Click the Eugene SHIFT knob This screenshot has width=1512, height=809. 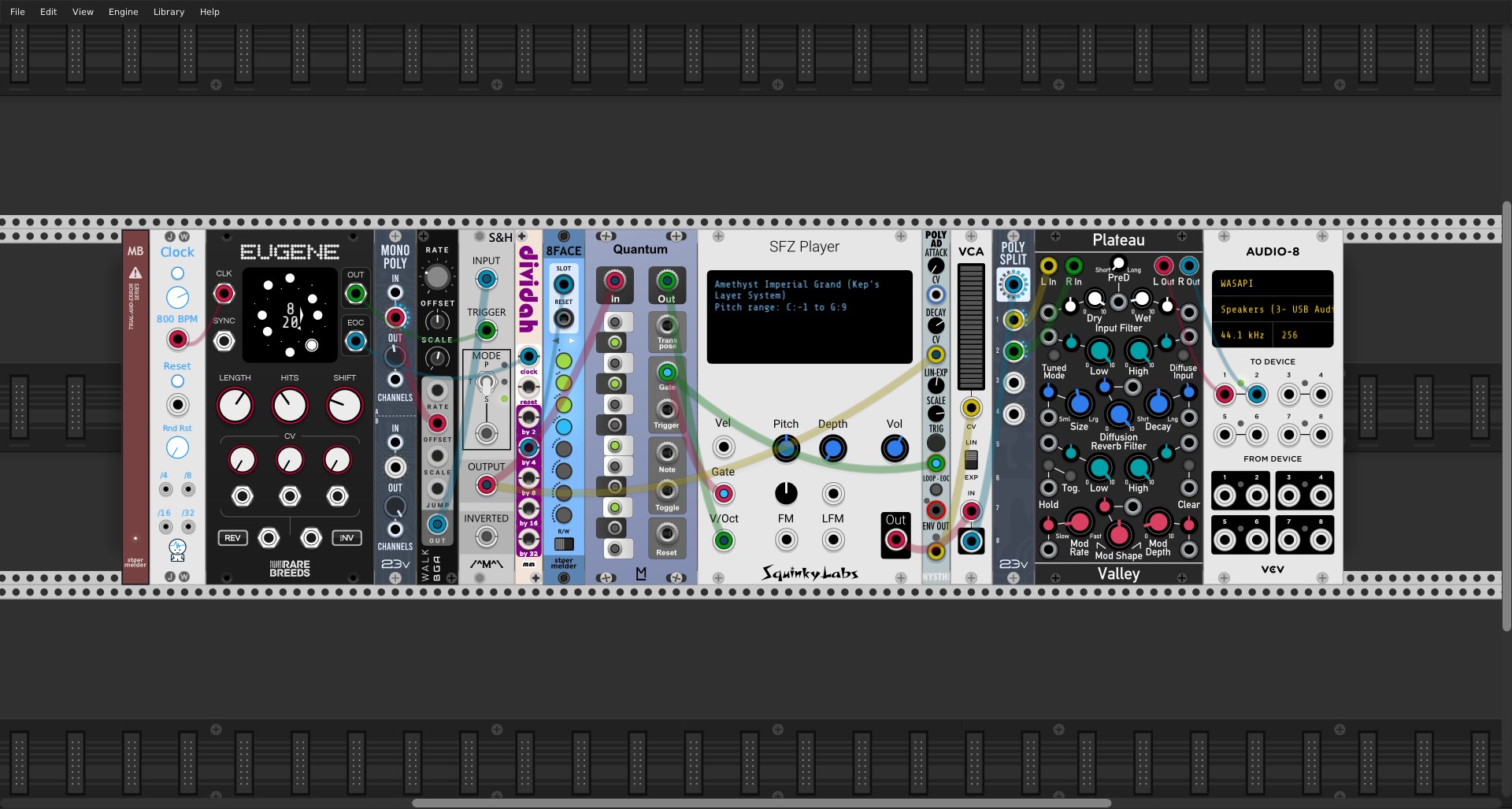coord(344,406)
